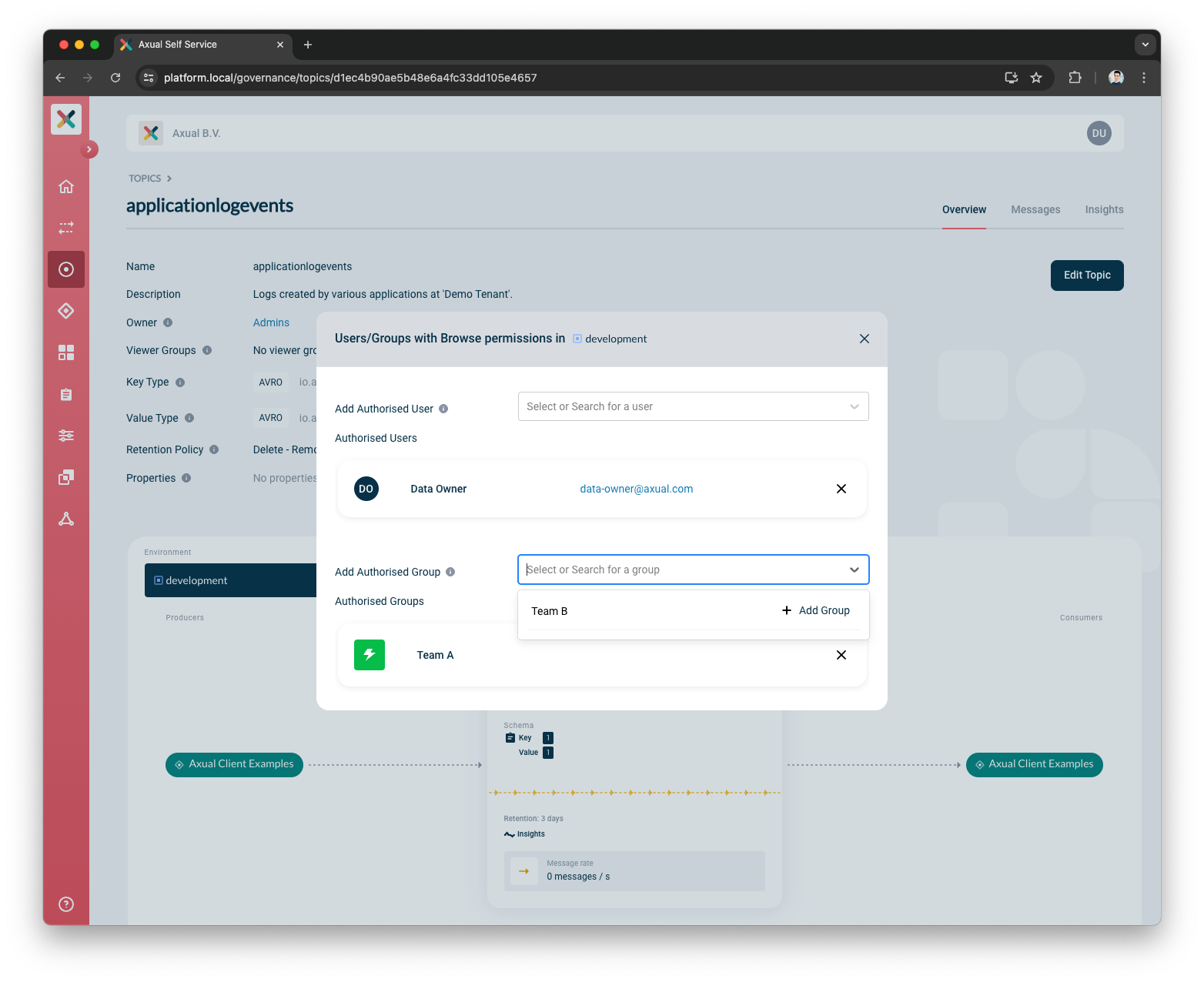Reload the browser page
The height and width of the screenshot is (982, 1204).
click(115, 78)
